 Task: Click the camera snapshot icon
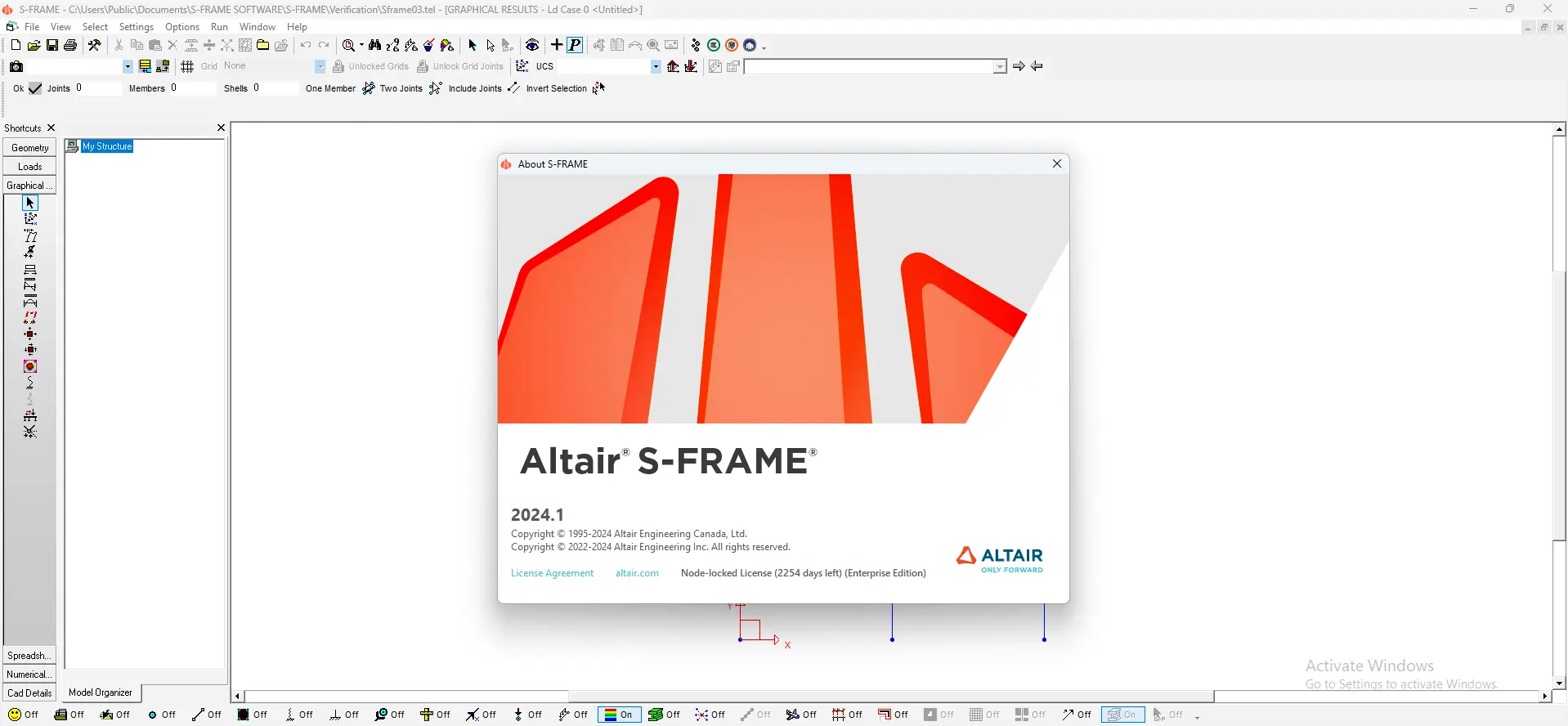(x=16, y=66)
